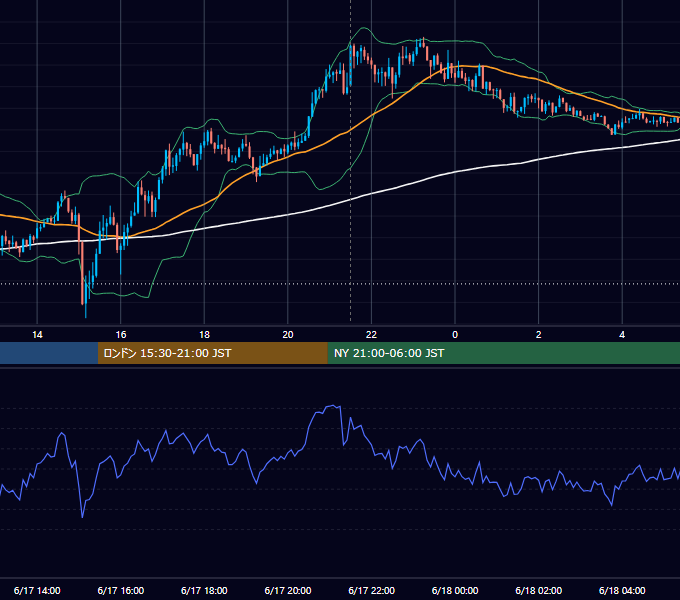This screenshot has height=600, width=680.
Task: Click the 6/17 14:00 time label
Action: click(37, 590)
